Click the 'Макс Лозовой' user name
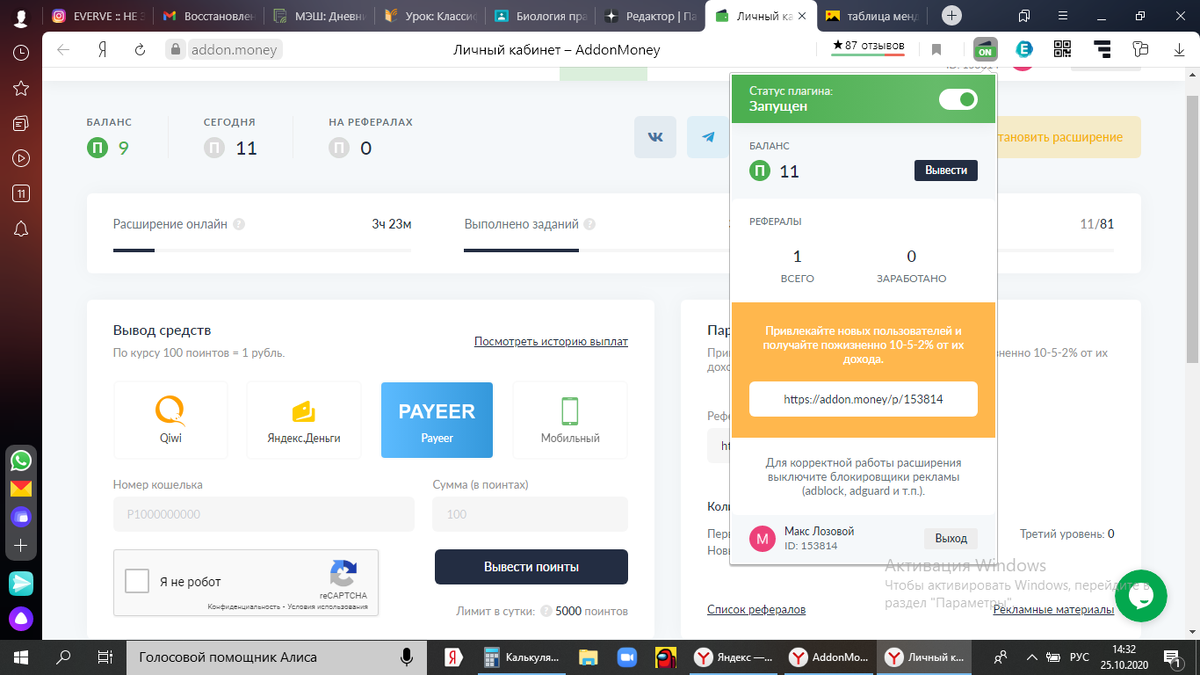Image resolution: width=1200 pixels, height=675 pixels. point(819,531)
